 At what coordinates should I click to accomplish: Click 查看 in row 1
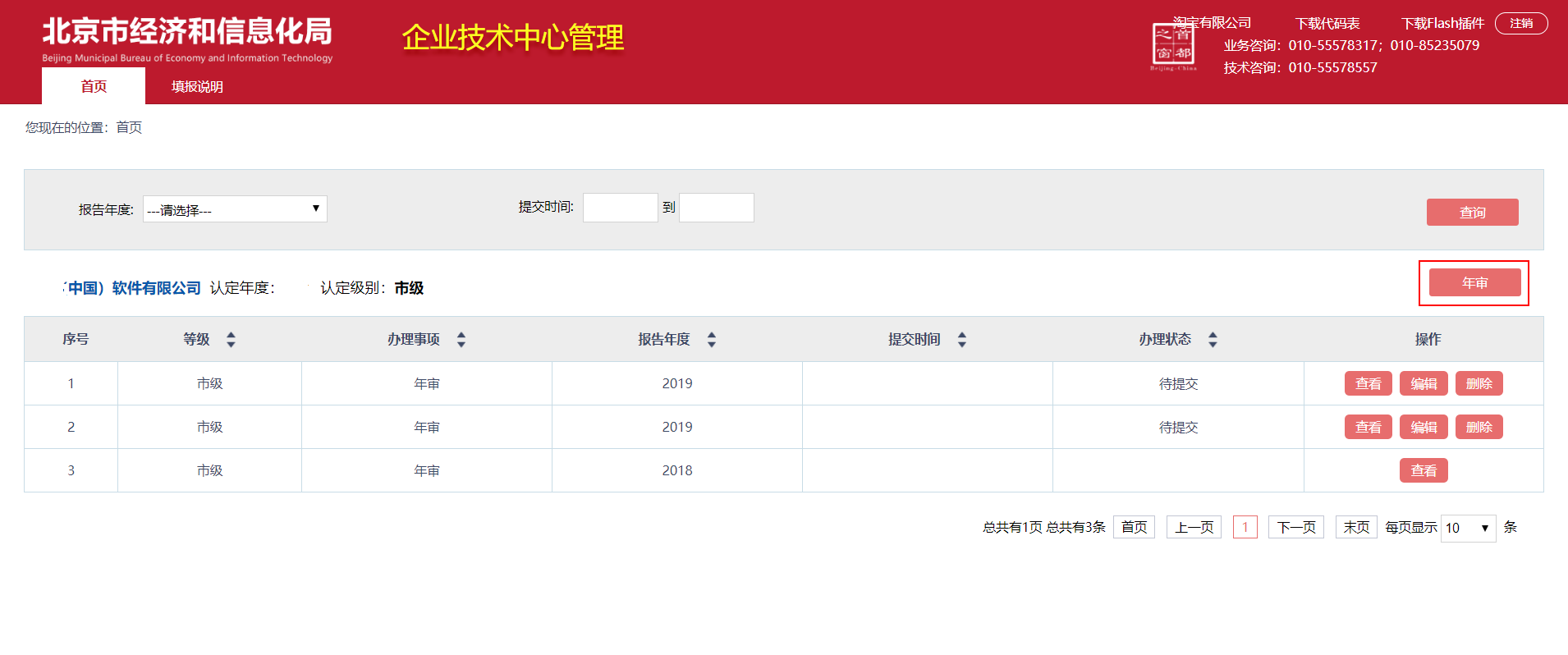(x=1368, y=383)
